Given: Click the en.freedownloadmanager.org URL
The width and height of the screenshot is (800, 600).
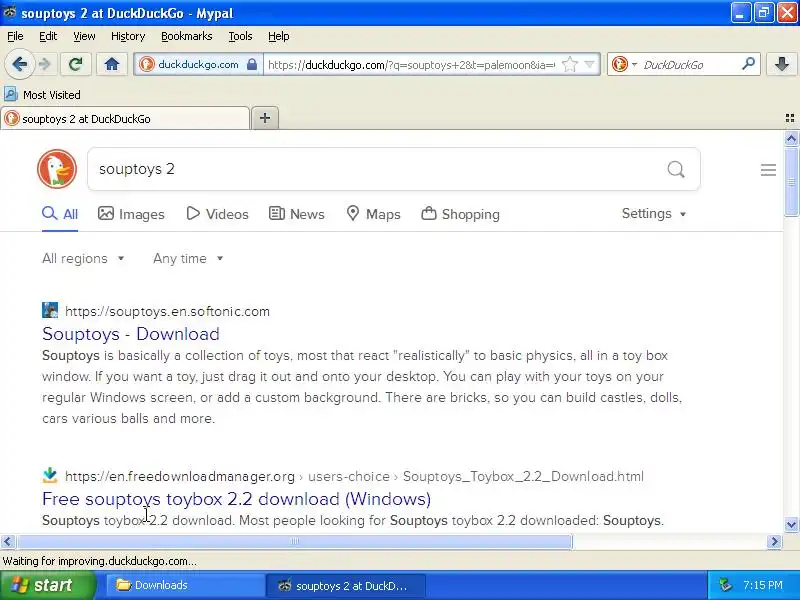Looking at the screenshot, I should [x=180, y=476].
